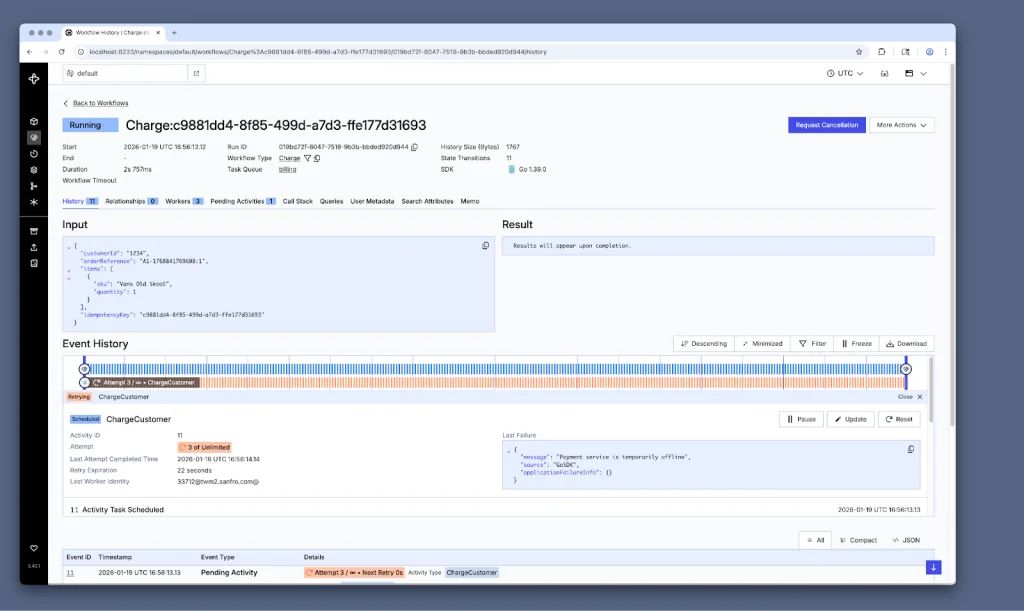The image size is (1024, 611).
Task: Click the highlighted Labs icon in sidebar
Action: [x=33, y=139]
